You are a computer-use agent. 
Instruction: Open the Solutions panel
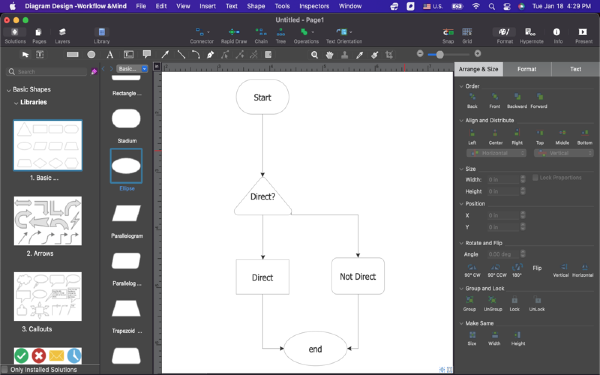click(x=15, y=36)
